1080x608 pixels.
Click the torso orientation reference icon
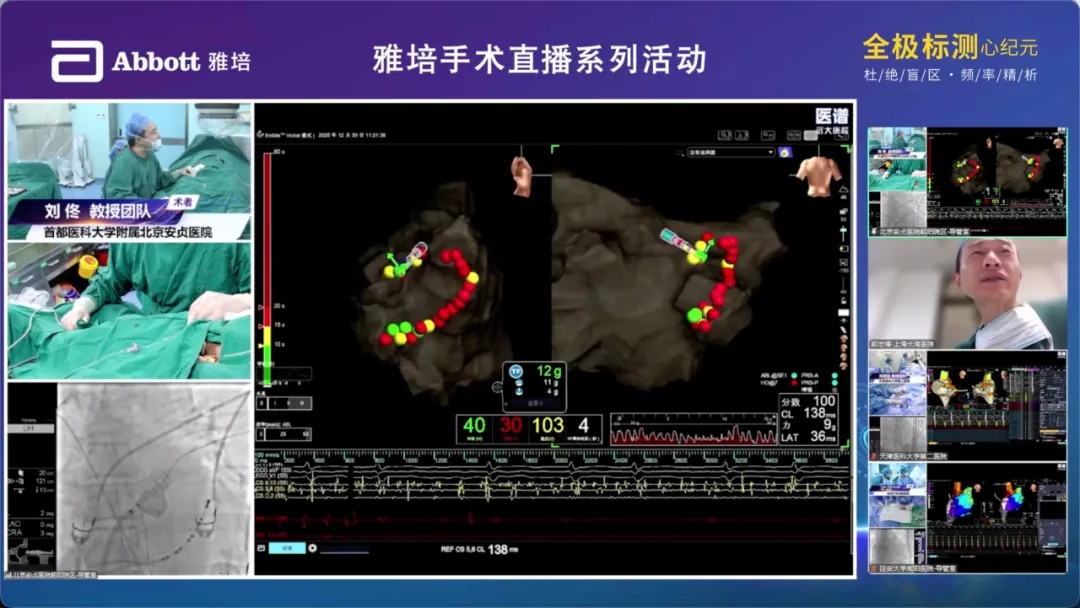click(816, 175)
